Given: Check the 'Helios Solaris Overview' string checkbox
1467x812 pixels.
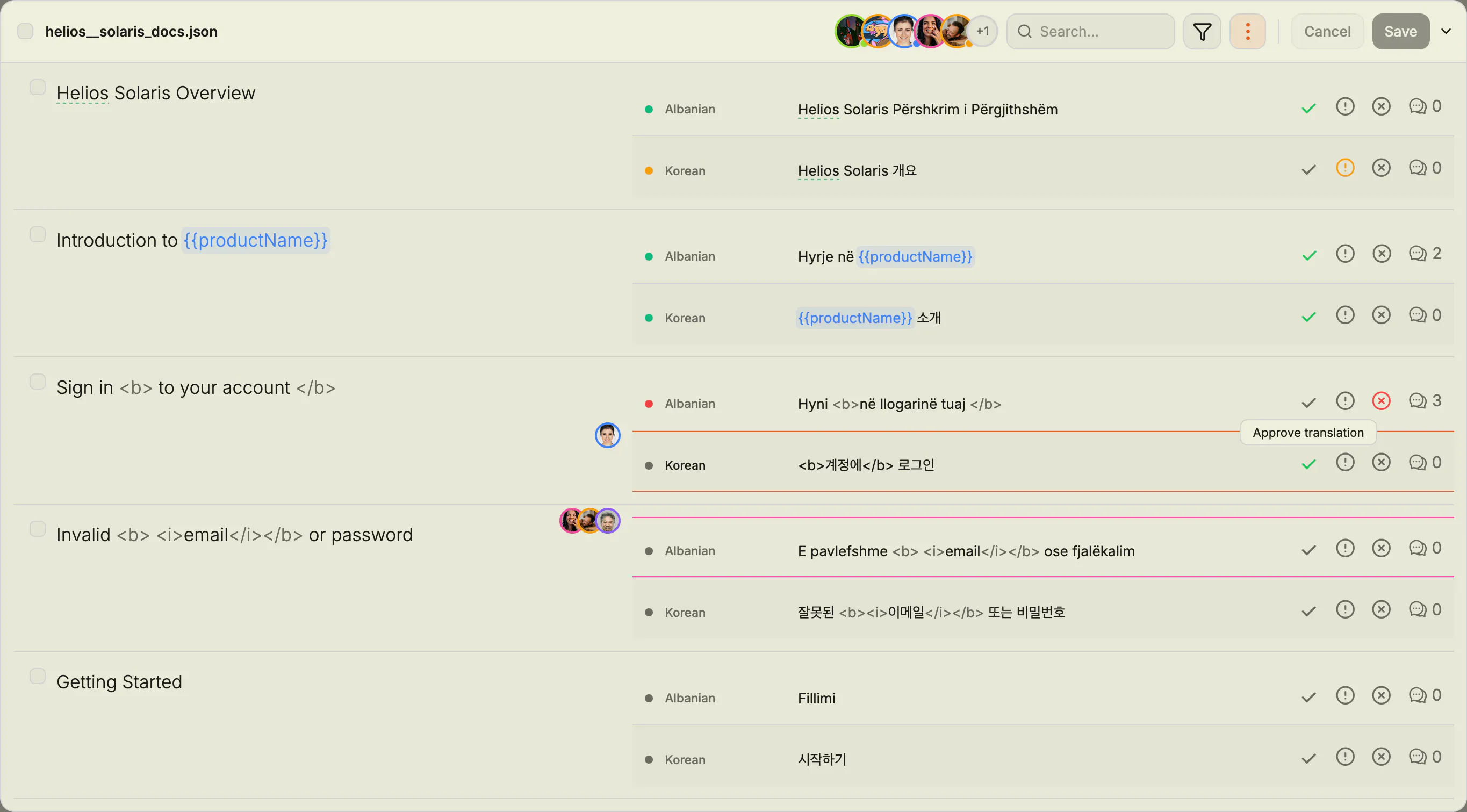Looking at the screenshot, I should click(38, 87).
